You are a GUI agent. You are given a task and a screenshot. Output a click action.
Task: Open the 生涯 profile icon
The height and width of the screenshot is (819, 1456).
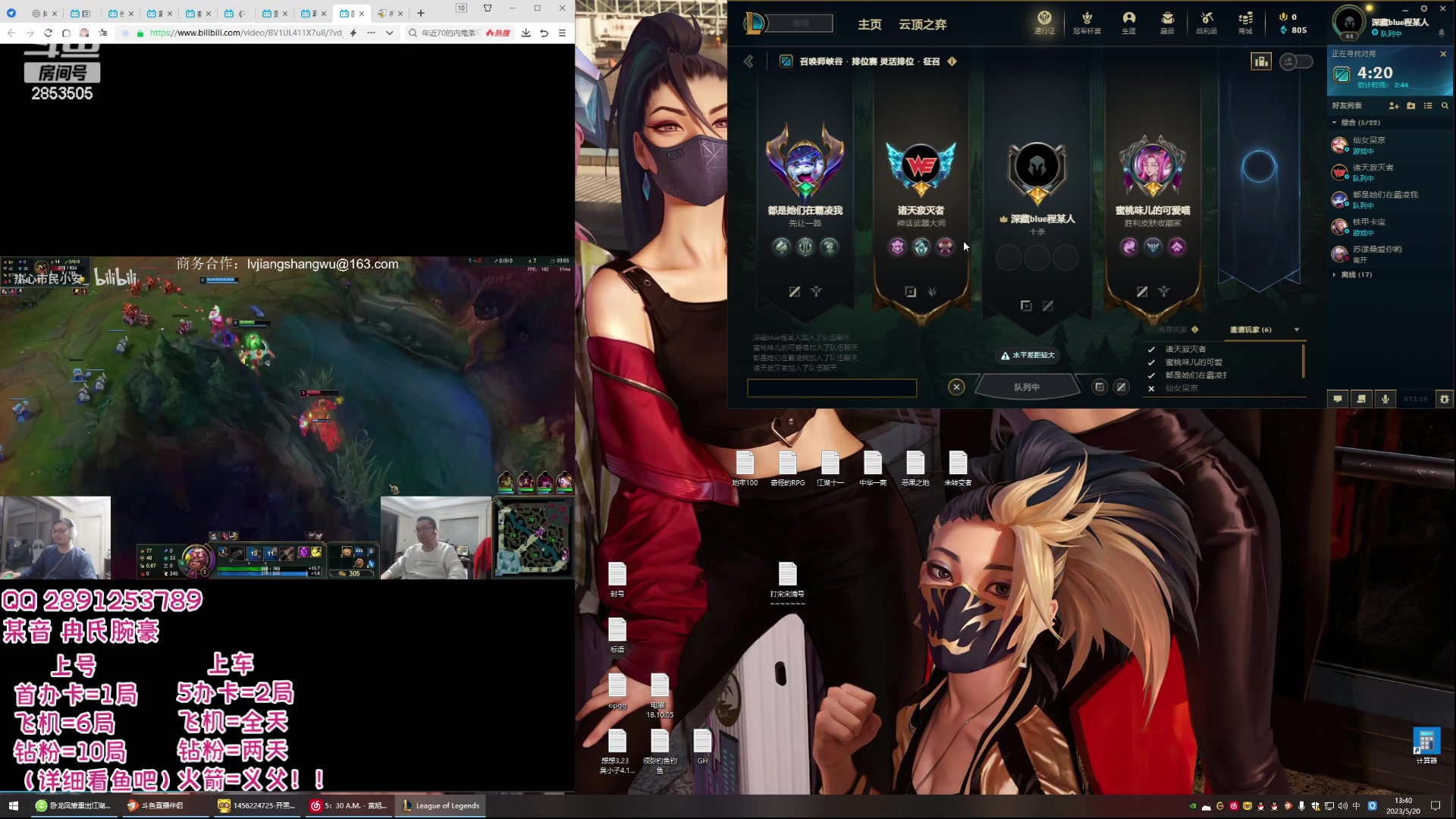click(1128, 22)
